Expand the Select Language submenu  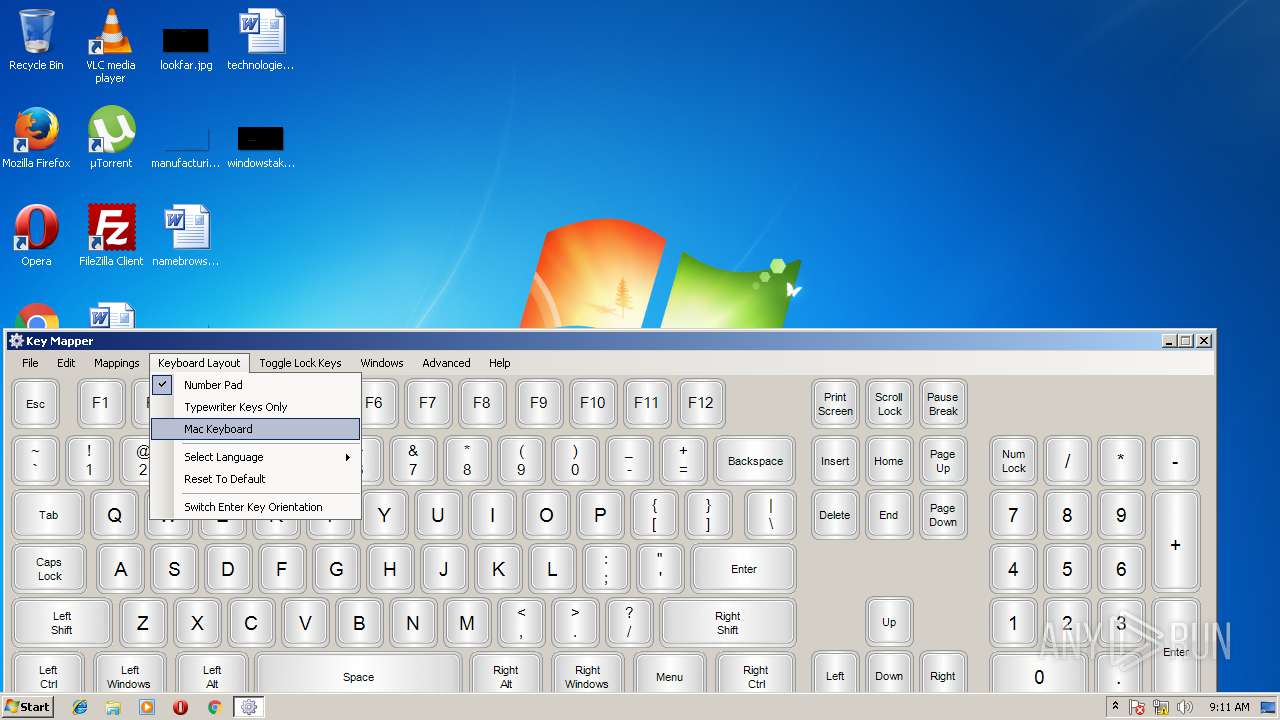coord(255,457)
